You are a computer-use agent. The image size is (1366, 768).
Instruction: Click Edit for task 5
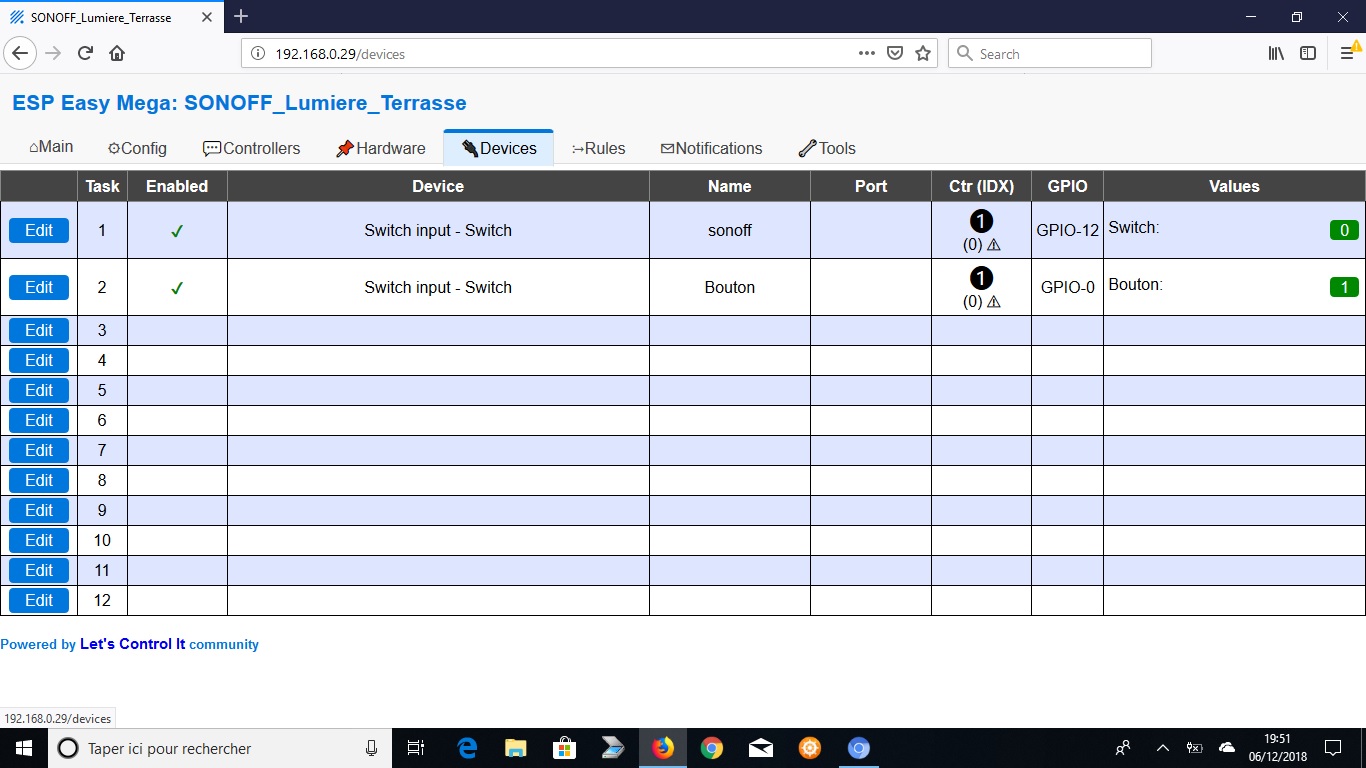(x=39, y=390)
